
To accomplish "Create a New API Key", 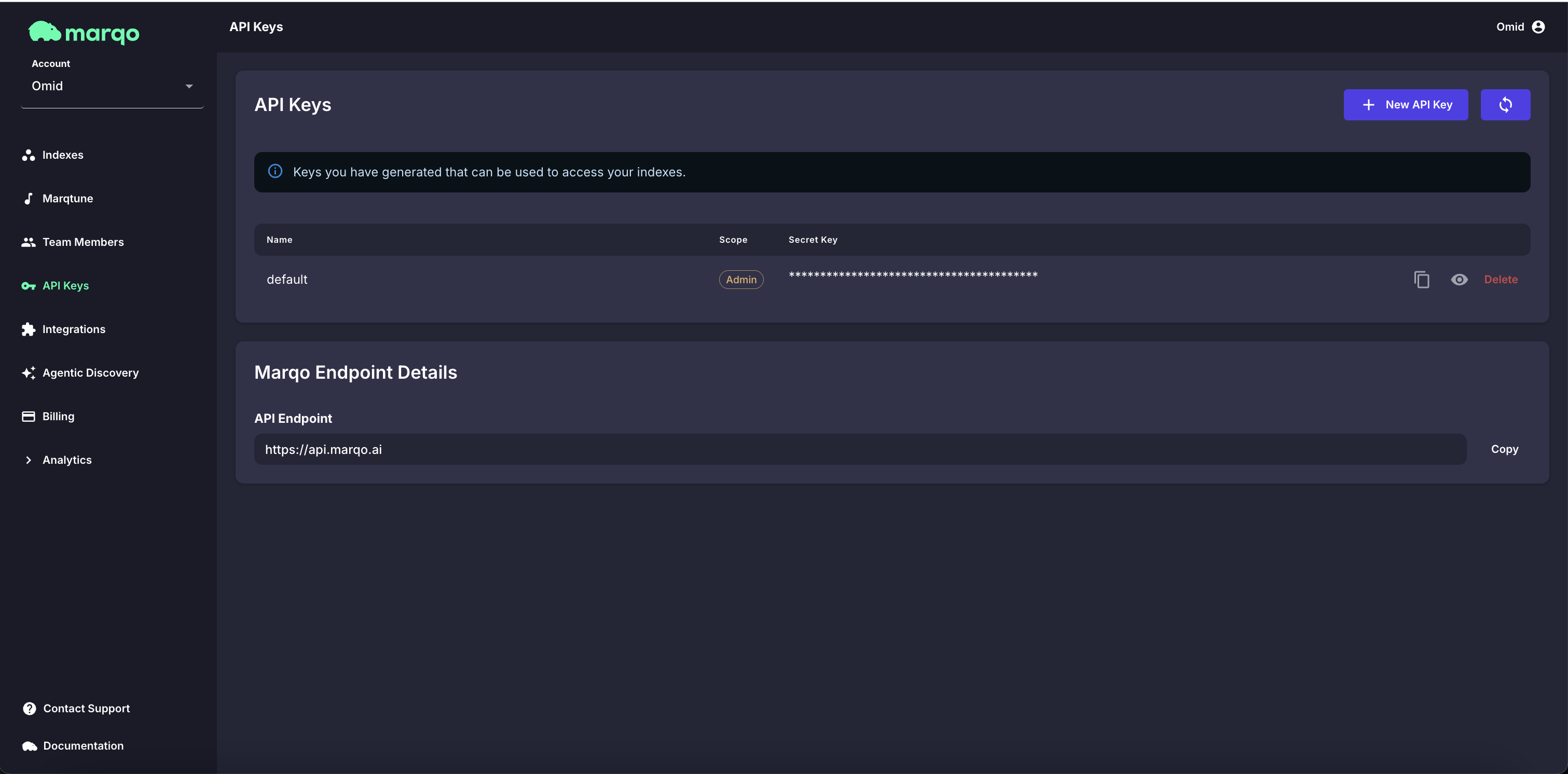I will coord(1406,105).
